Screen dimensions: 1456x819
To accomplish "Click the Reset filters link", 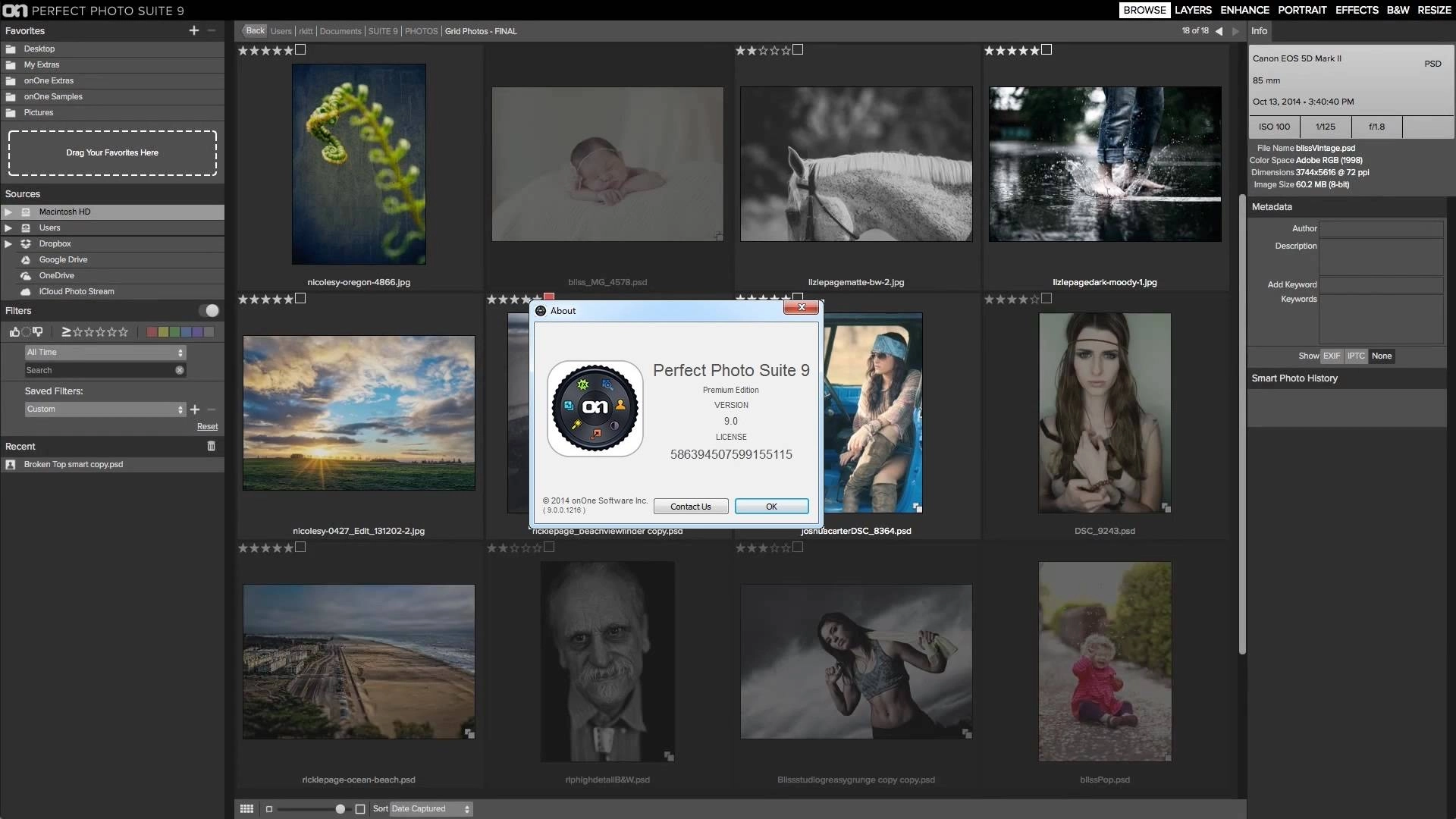I will coord(207,427).
